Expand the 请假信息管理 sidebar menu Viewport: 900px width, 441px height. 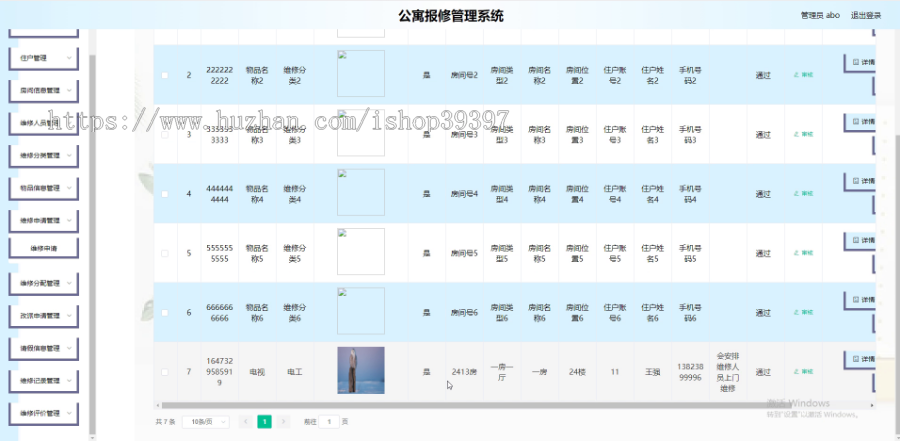[44, 349]
